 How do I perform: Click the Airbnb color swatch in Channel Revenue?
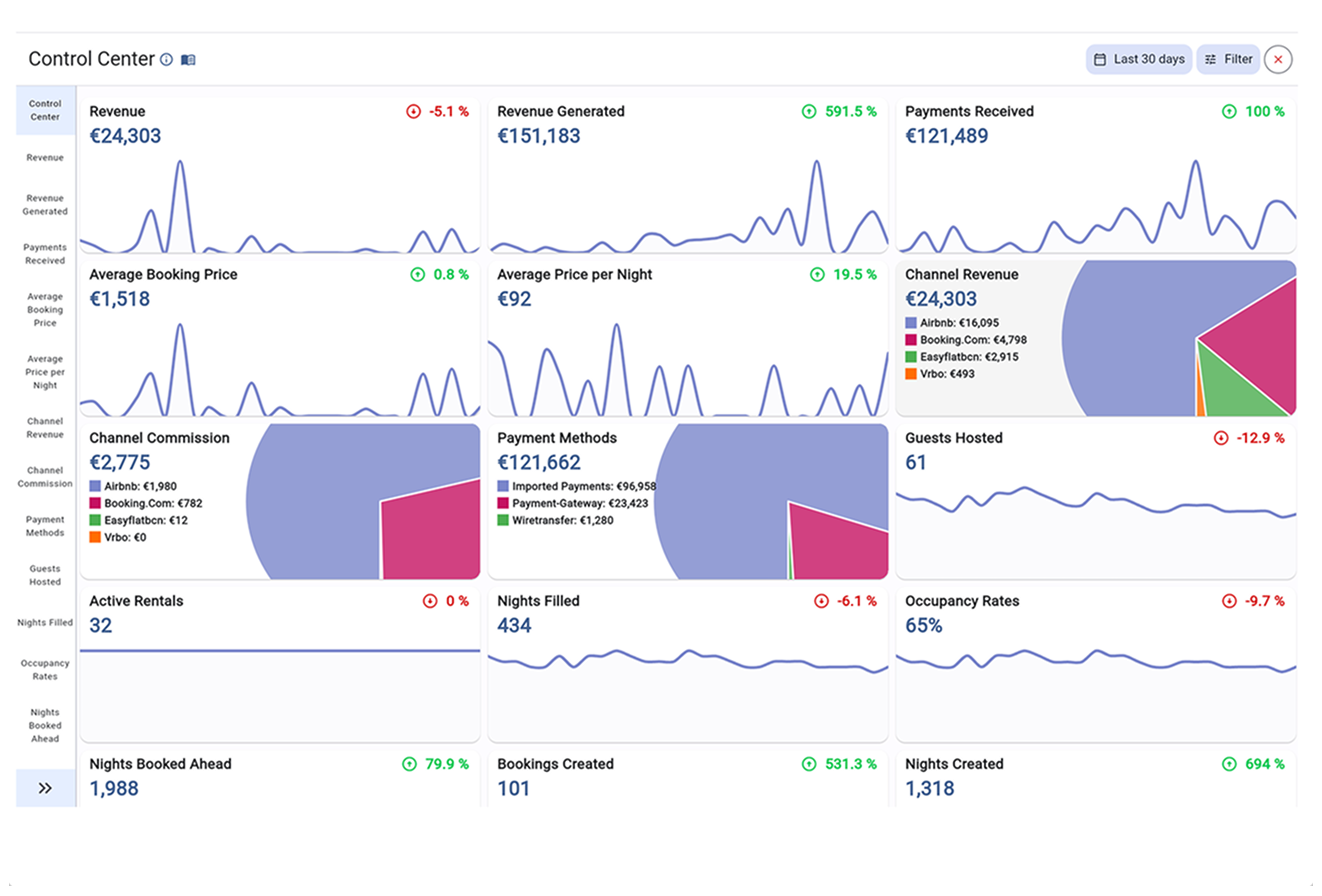911,323
